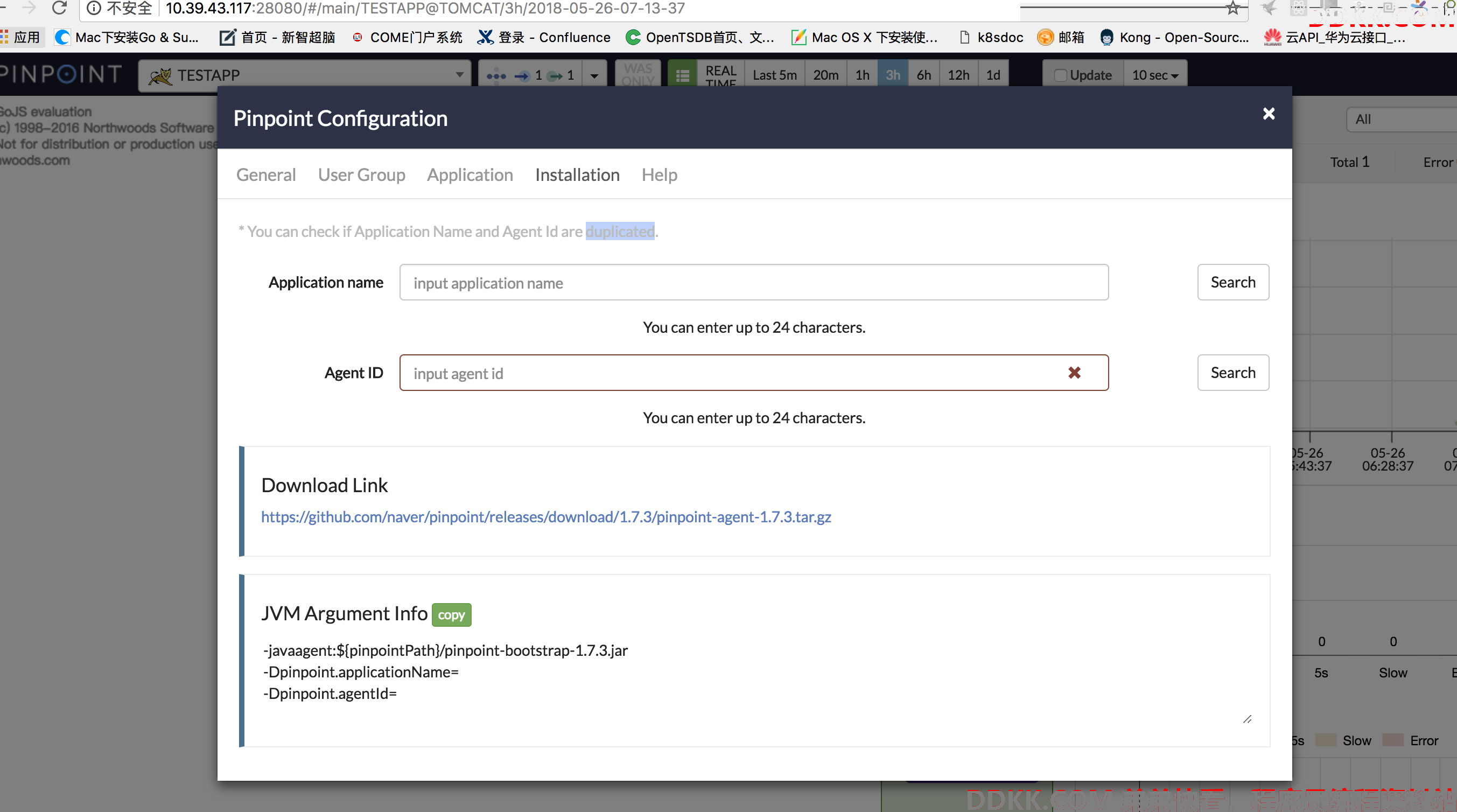Open the 10 sec refresh interval dropdown
The height and width of the screenshot is (812, 1457).
pyautogui.click(x=1155, y=75)
